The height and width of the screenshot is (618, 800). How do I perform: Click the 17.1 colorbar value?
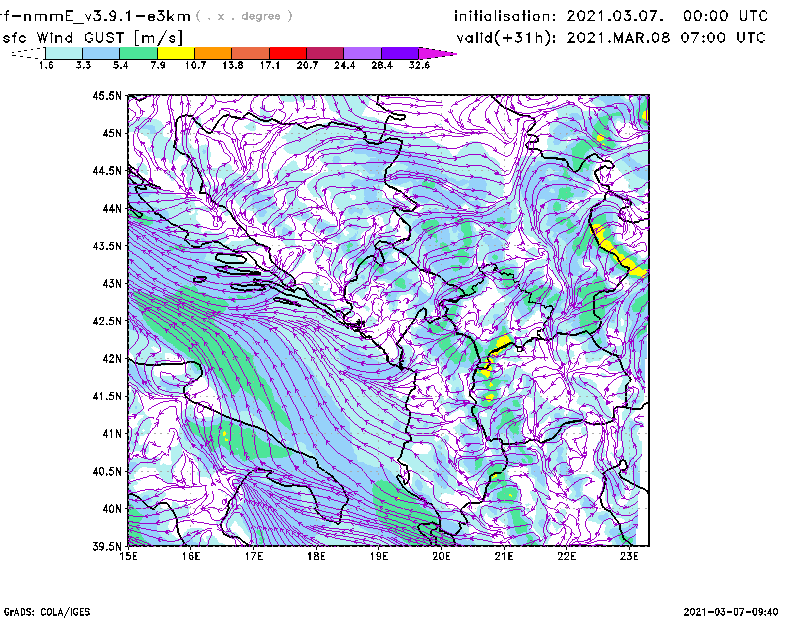pos(269,65)
